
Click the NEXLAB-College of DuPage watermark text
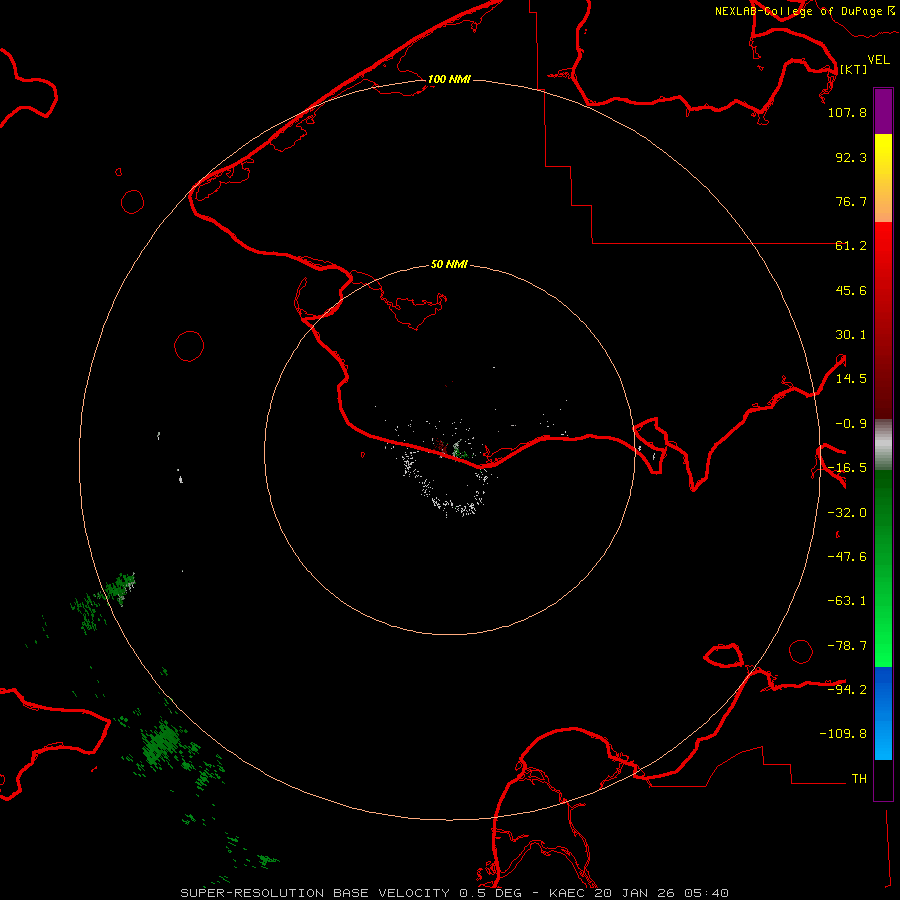(x=797, y=11)
